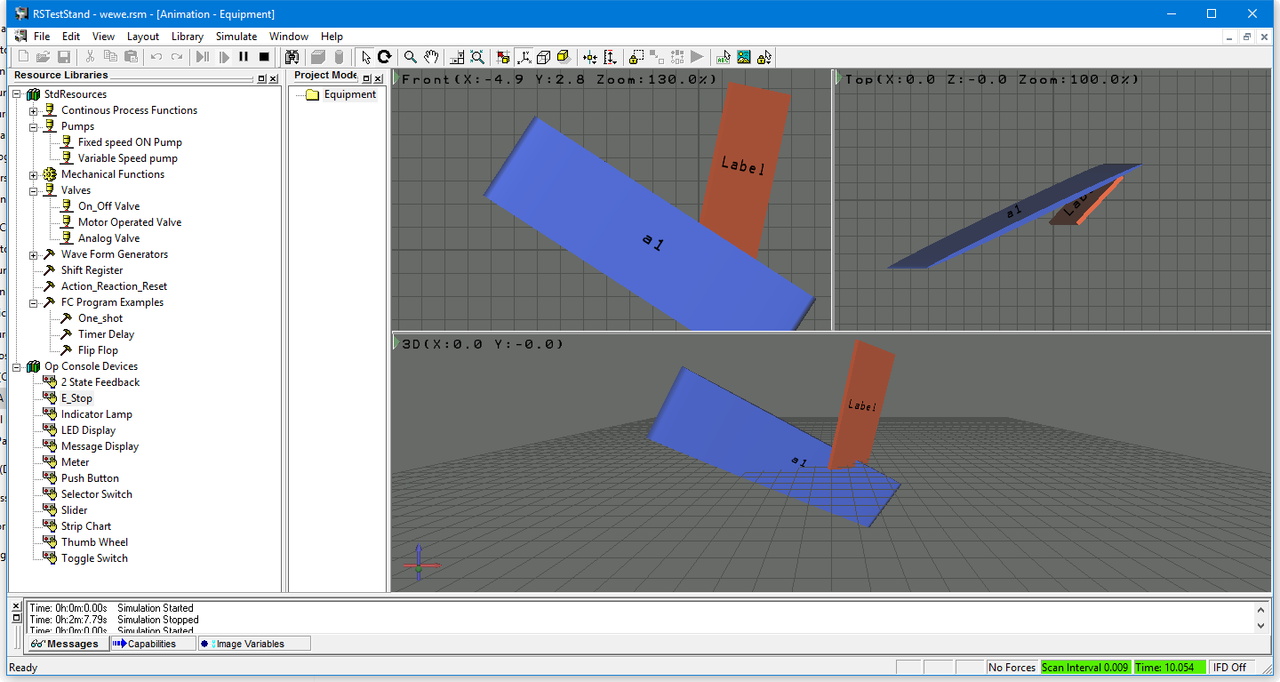Click the horizontal align tool icon
1280x682 pixels.
(x=590, y=57)
